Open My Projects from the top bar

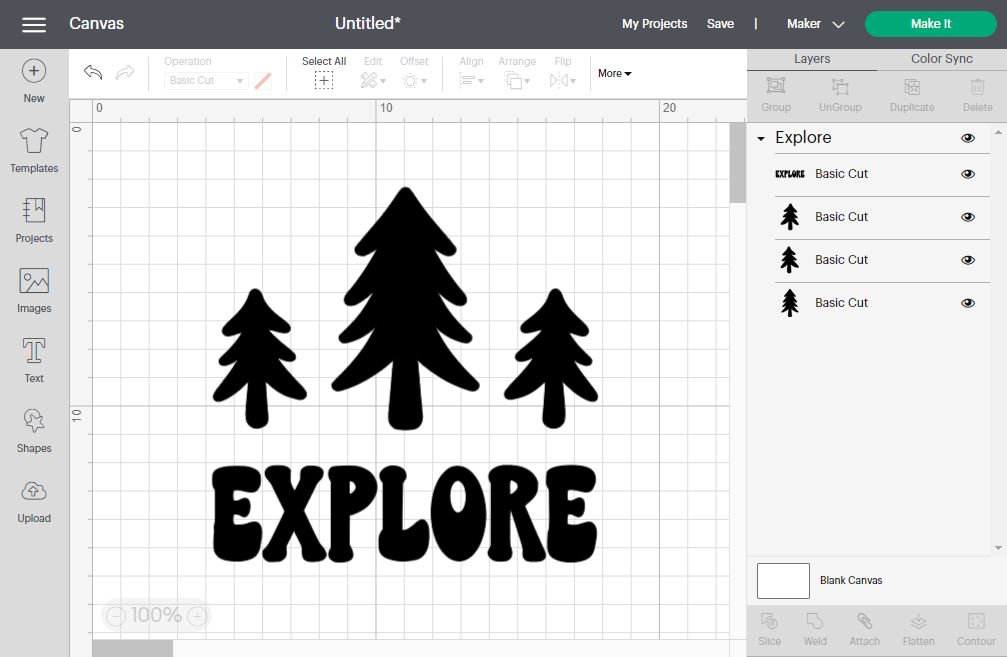click(x=654, y=23)
